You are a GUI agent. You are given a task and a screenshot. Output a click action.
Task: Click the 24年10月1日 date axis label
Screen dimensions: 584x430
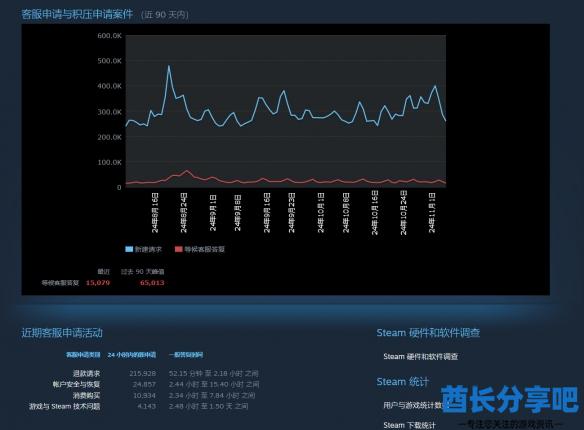(x=321, y=213)
